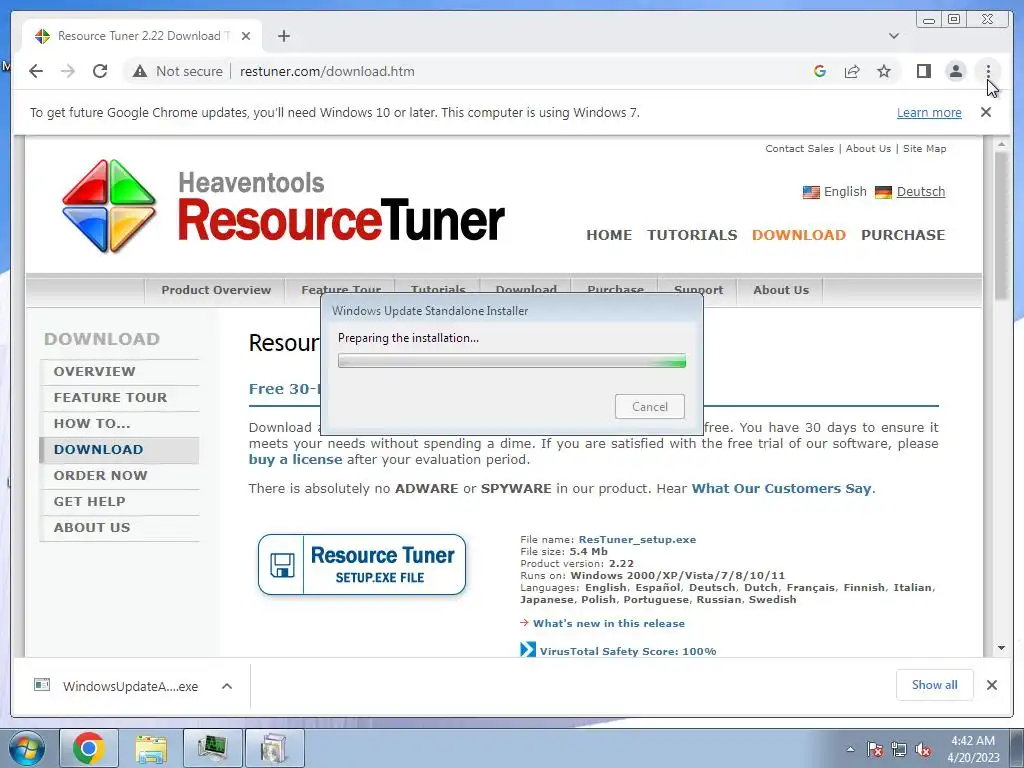Open What Our Customers Say link

pos(782,488)
